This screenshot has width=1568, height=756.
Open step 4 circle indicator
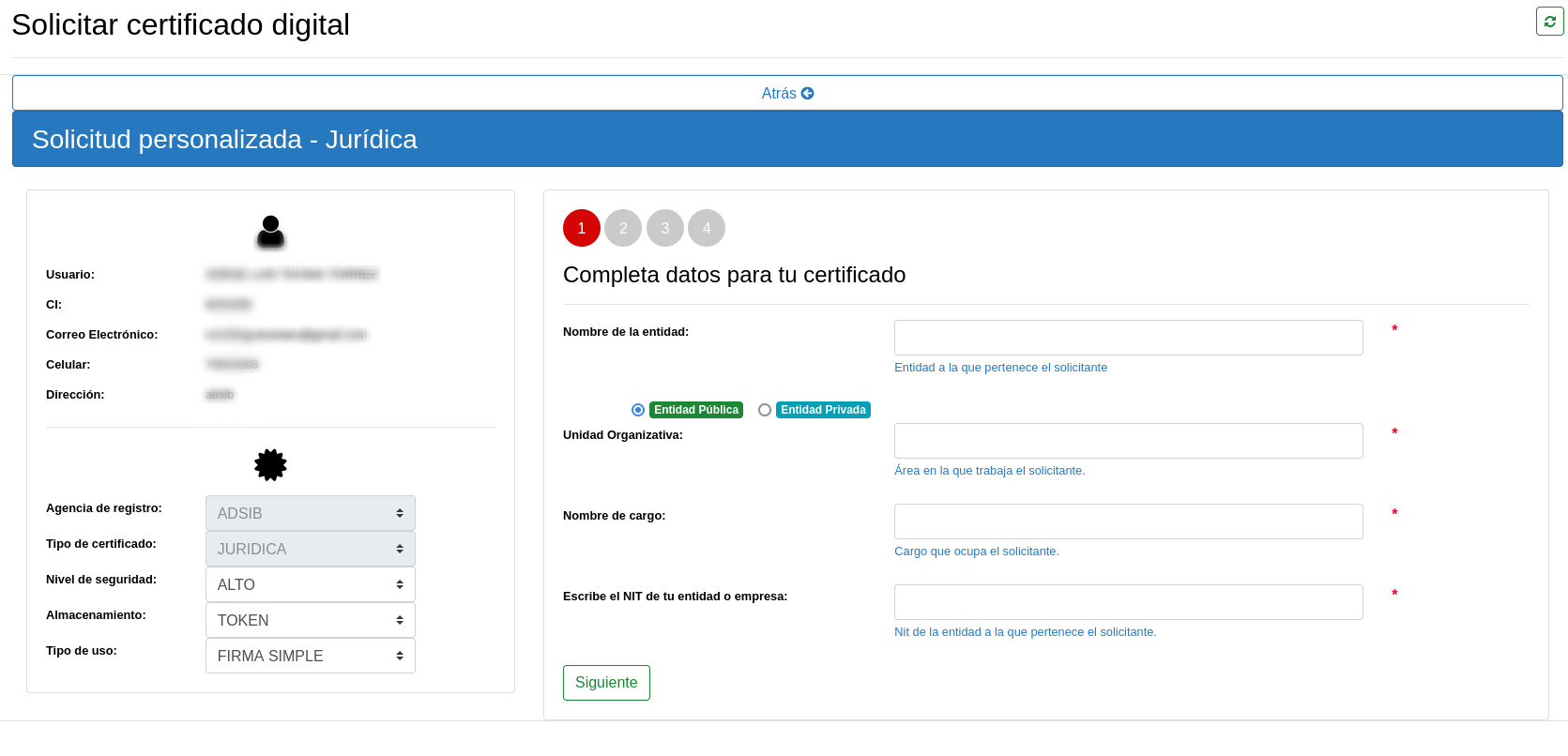click(707, 228)
